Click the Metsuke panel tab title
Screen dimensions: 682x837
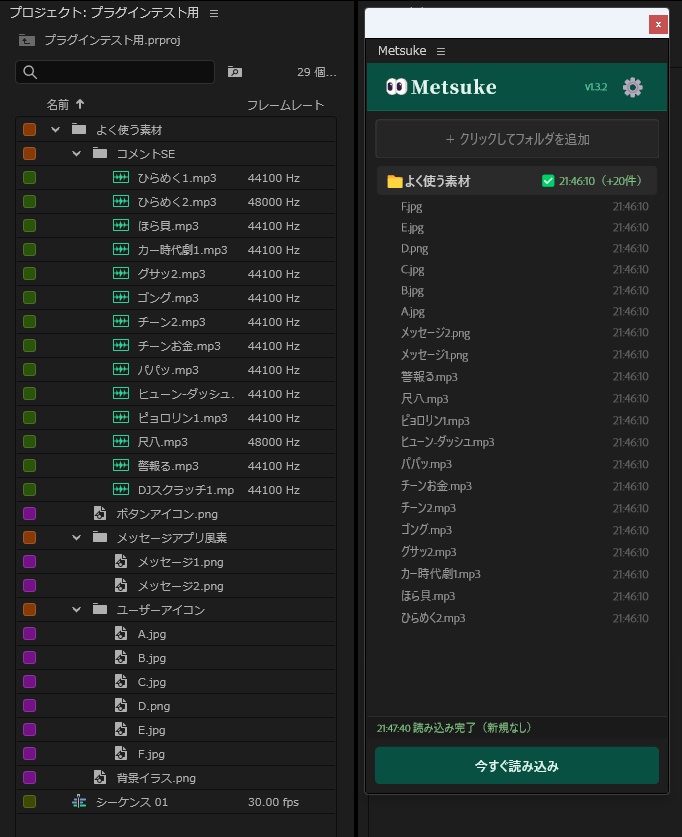click(x=402, y=51)
